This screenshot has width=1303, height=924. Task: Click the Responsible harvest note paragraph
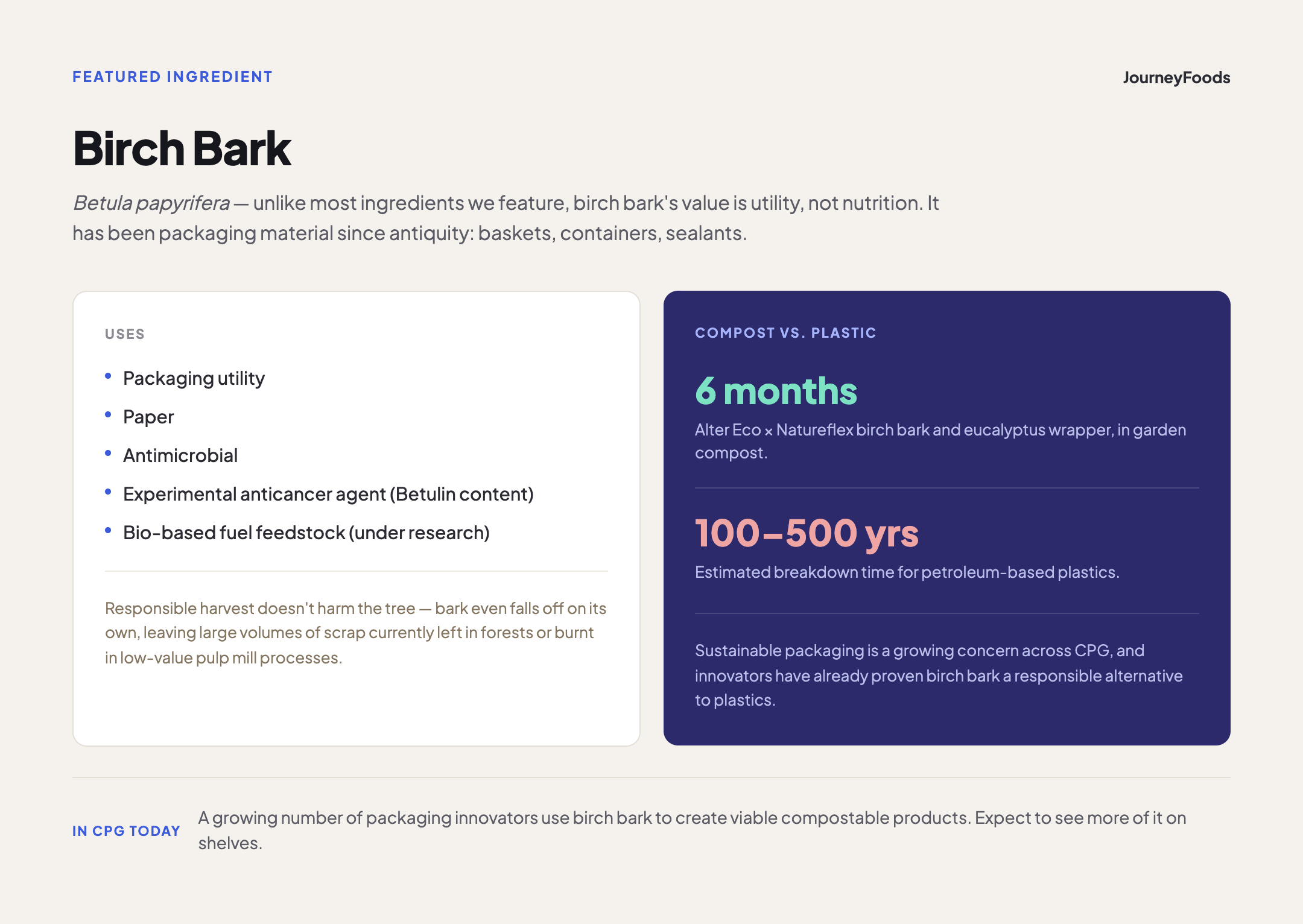(x=356, y=633)
